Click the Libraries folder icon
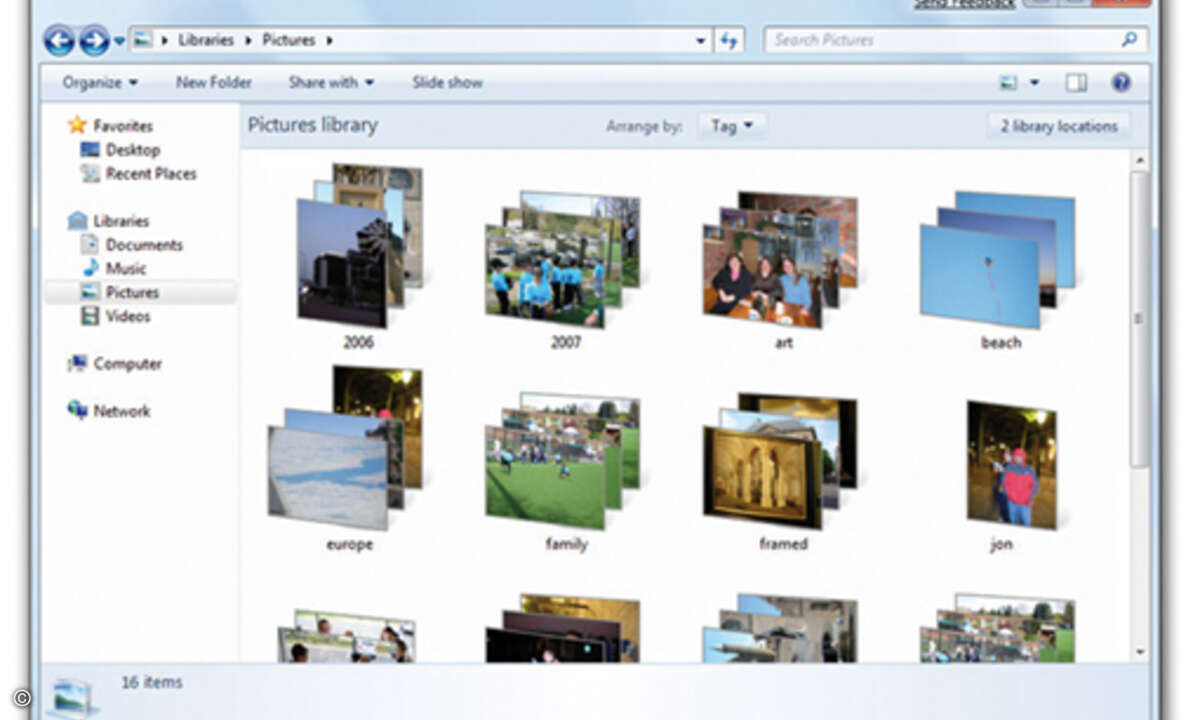 click(77, 221)
